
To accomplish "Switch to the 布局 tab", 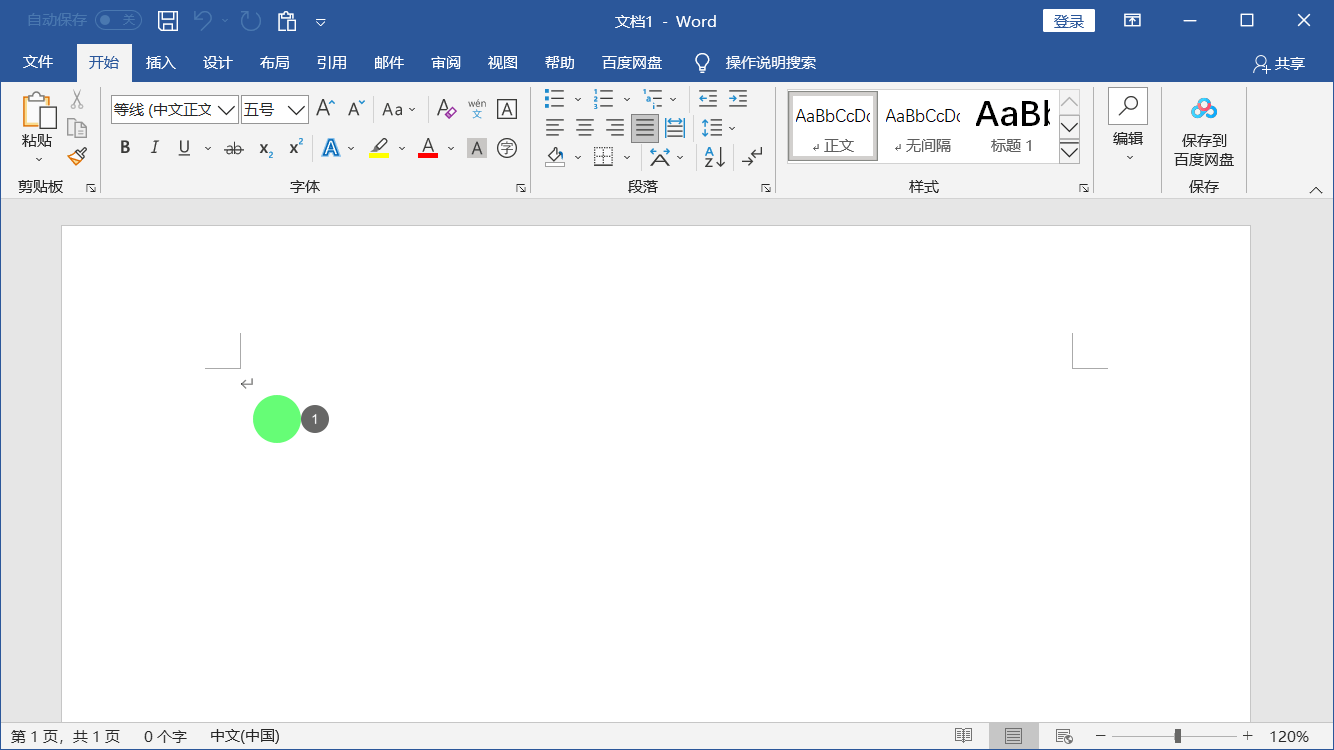I will (x=275, y=62).
